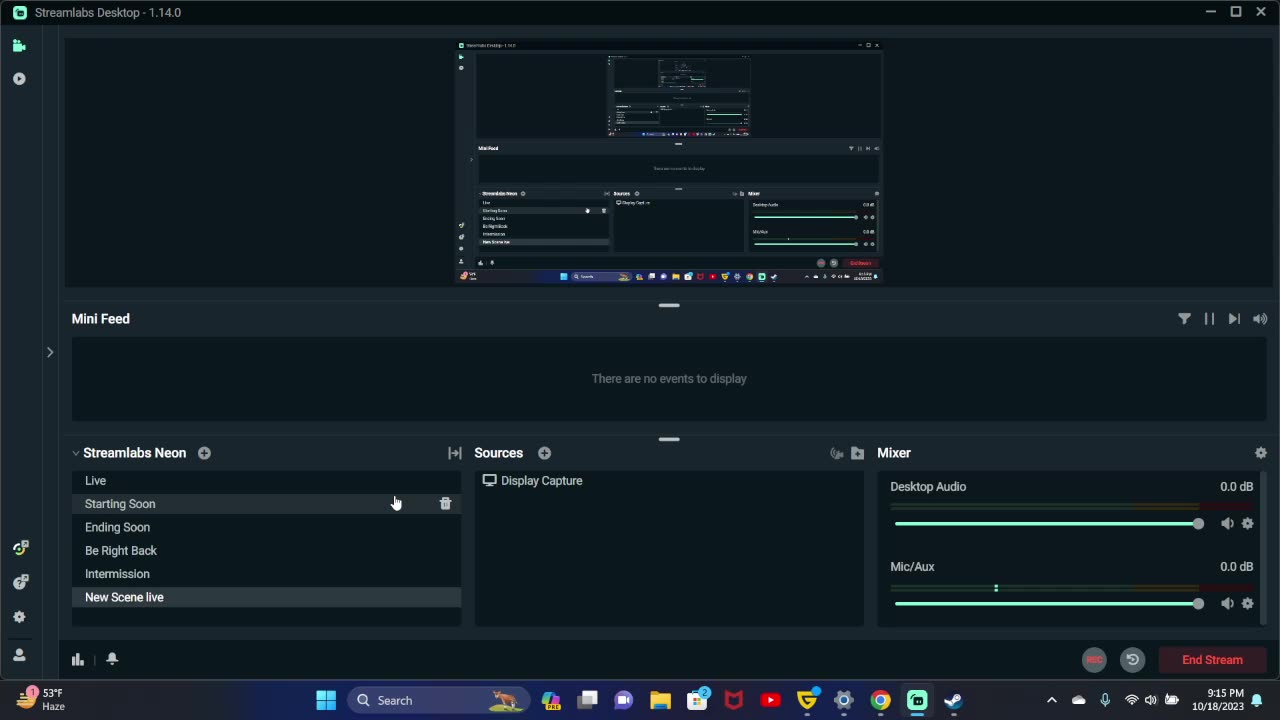The image size is (1280, 720).
Task: Click the stream preview display
Action: point(669,163)
